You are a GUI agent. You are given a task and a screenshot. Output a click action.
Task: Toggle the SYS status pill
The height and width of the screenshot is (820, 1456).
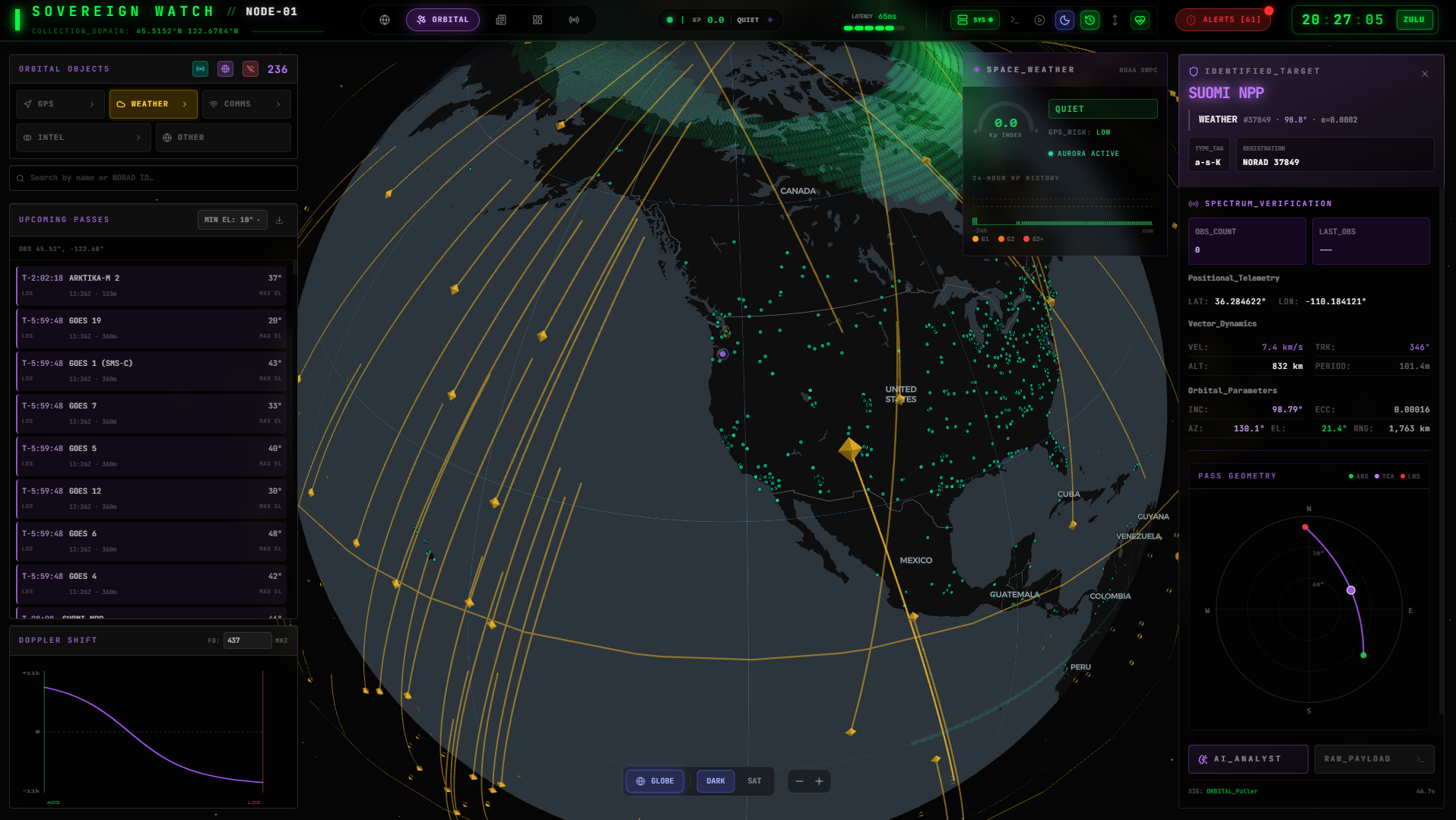(x=974, y=21)
